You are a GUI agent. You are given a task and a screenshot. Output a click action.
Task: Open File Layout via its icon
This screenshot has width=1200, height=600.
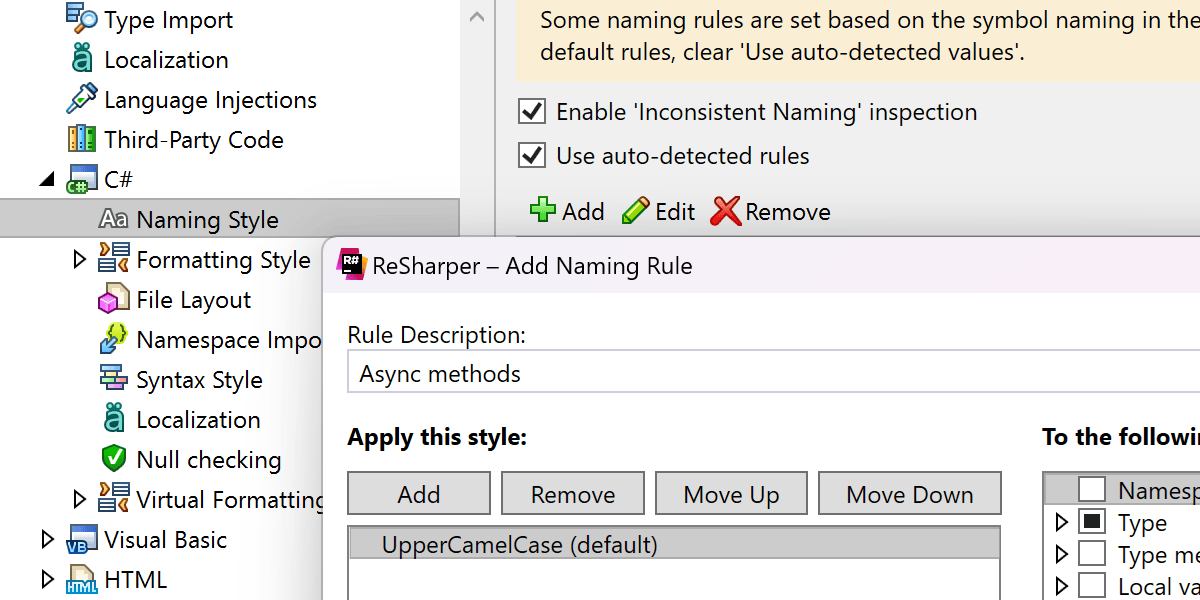coord(113,299)
